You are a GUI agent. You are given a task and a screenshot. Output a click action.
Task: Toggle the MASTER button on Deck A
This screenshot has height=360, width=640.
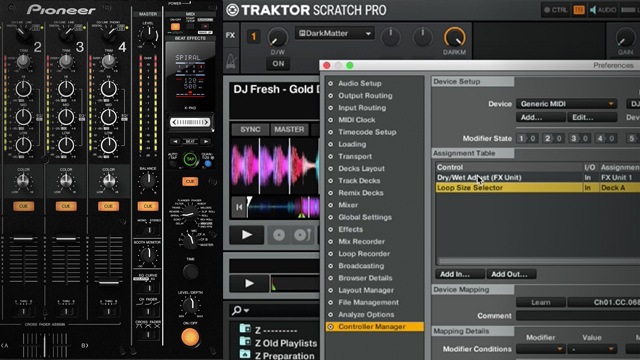289,129
